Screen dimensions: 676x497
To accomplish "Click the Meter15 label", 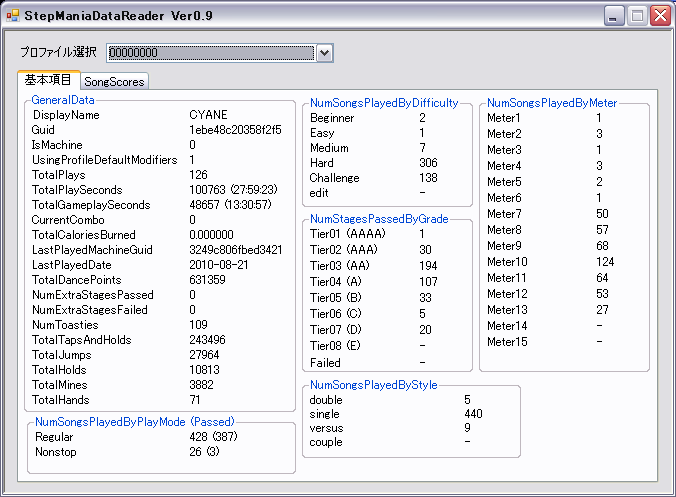I will (x=507, y=342).
